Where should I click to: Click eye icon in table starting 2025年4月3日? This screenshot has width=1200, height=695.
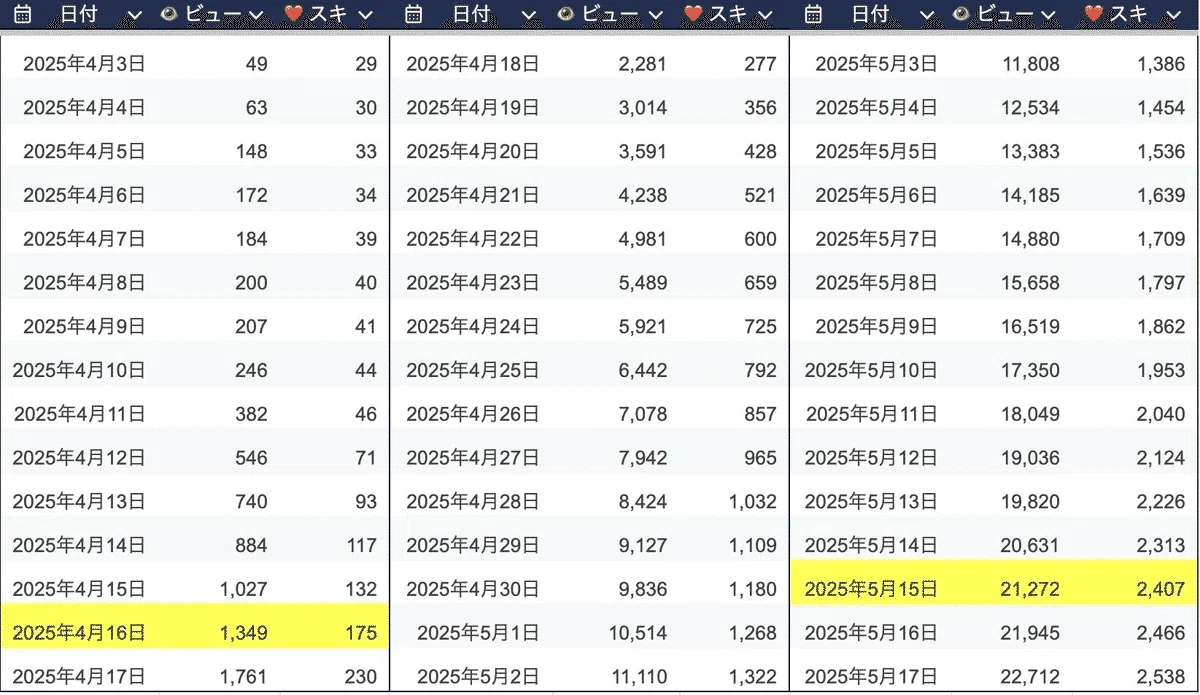pyautogui.click(x=169, y=14)
